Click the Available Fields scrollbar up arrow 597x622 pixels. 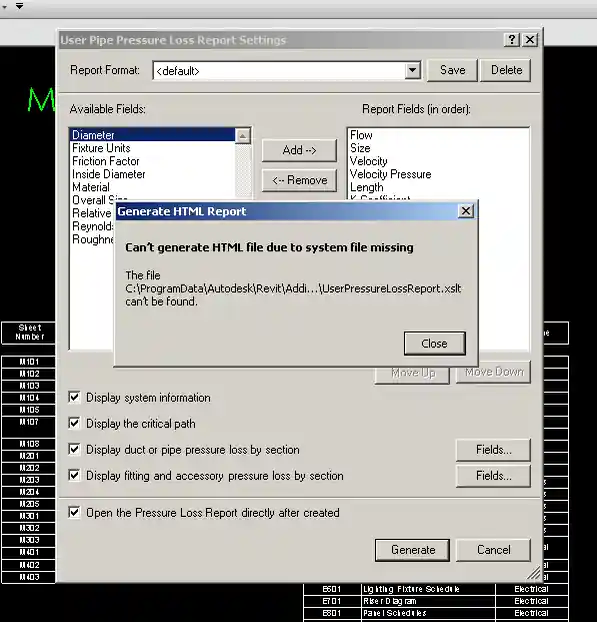point(243,136)
